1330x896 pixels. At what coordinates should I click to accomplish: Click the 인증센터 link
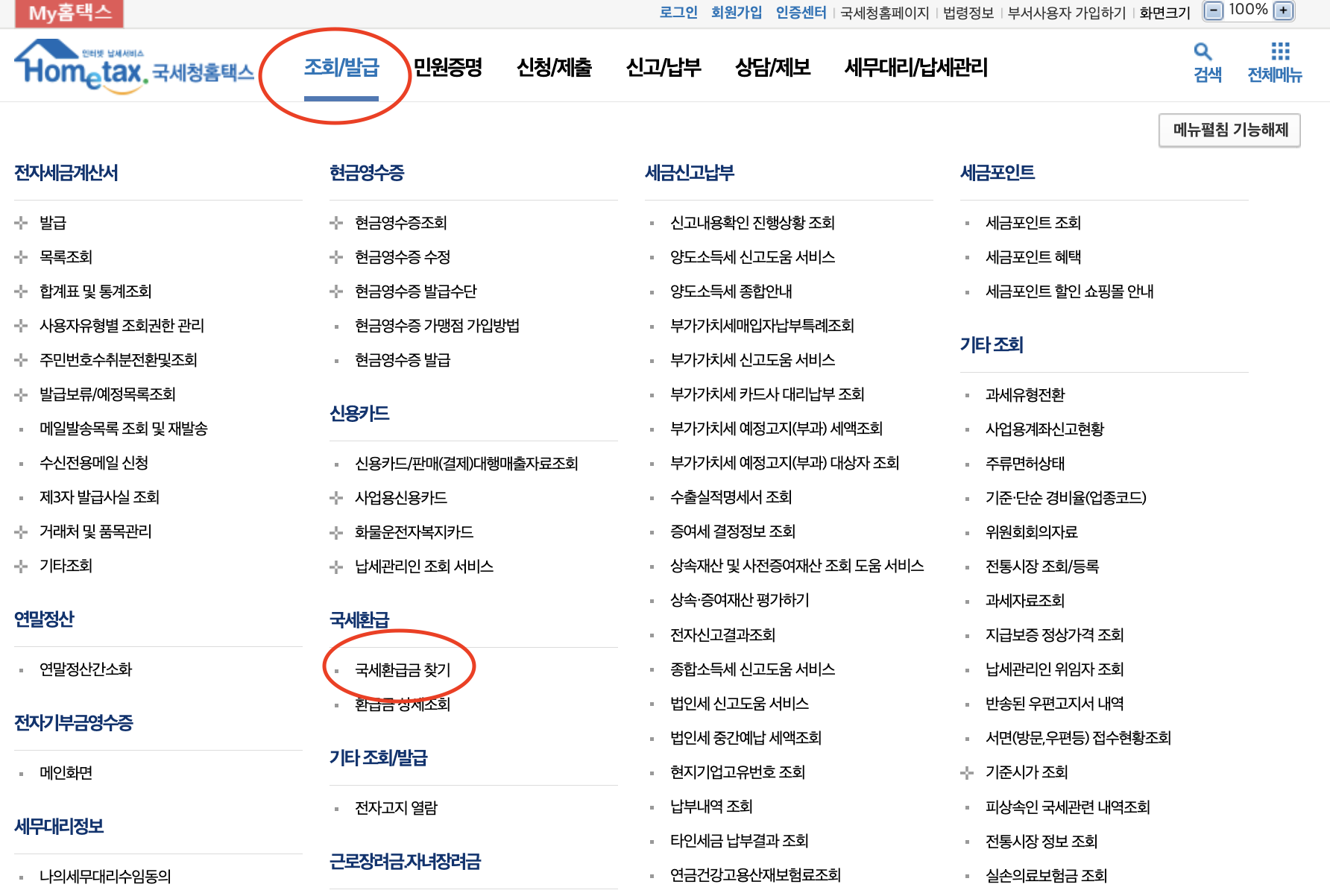[x=799, y=11]
